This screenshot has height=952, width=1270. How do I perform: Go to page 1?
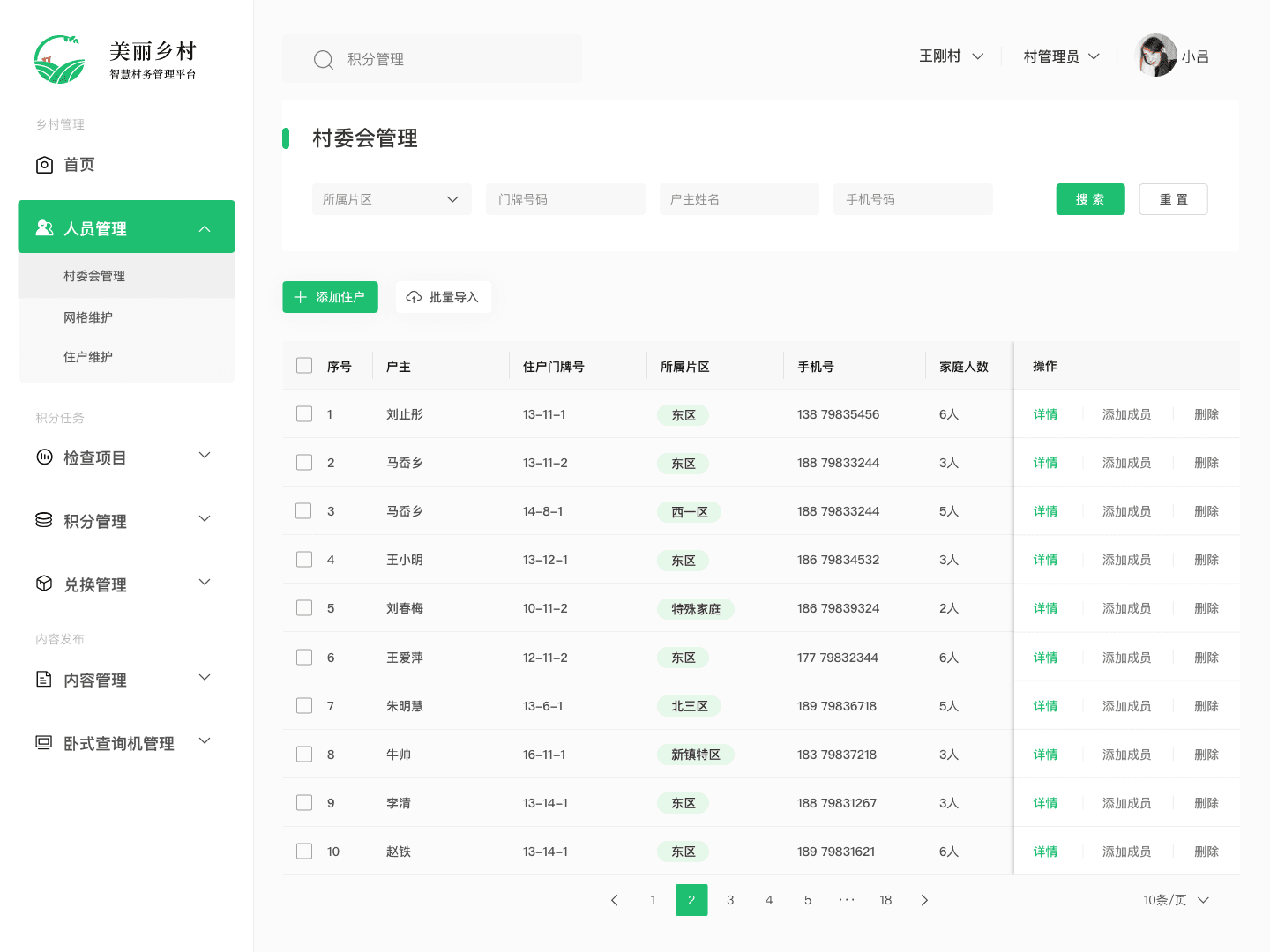(x=653, y=900)
